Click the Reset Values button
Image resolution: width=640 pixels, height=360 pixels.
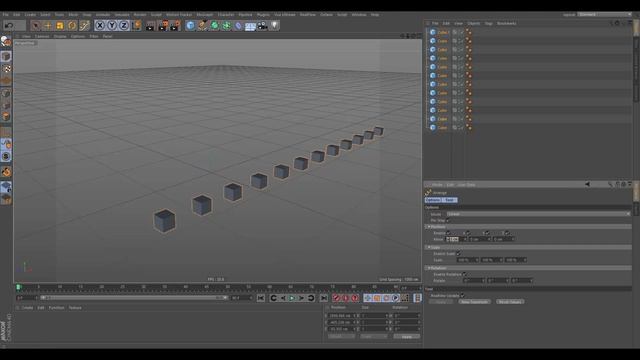coord(510,302)
